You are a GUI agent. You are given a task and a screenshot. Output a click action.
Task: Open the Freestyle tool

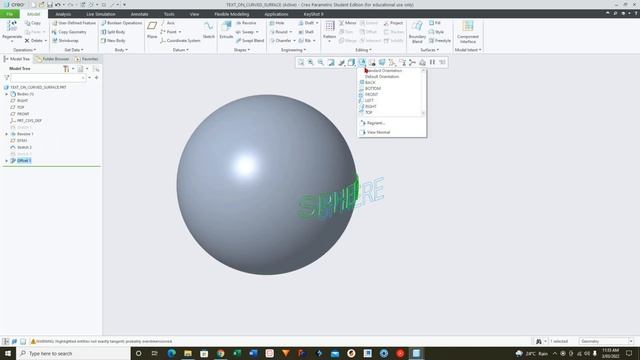pyautogui.click(x=440, y=40)
